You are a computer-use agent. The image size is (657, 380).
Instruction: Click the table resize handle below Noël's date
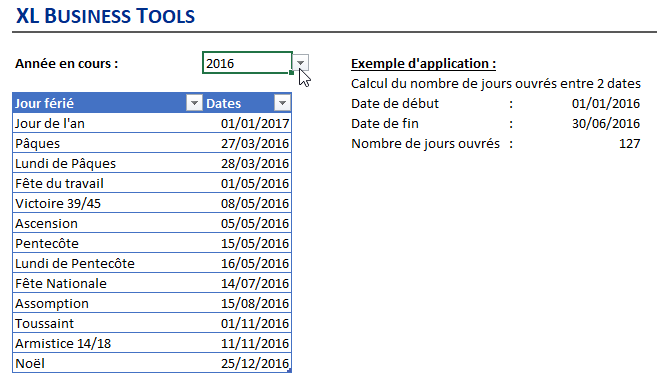coord(289,371)
